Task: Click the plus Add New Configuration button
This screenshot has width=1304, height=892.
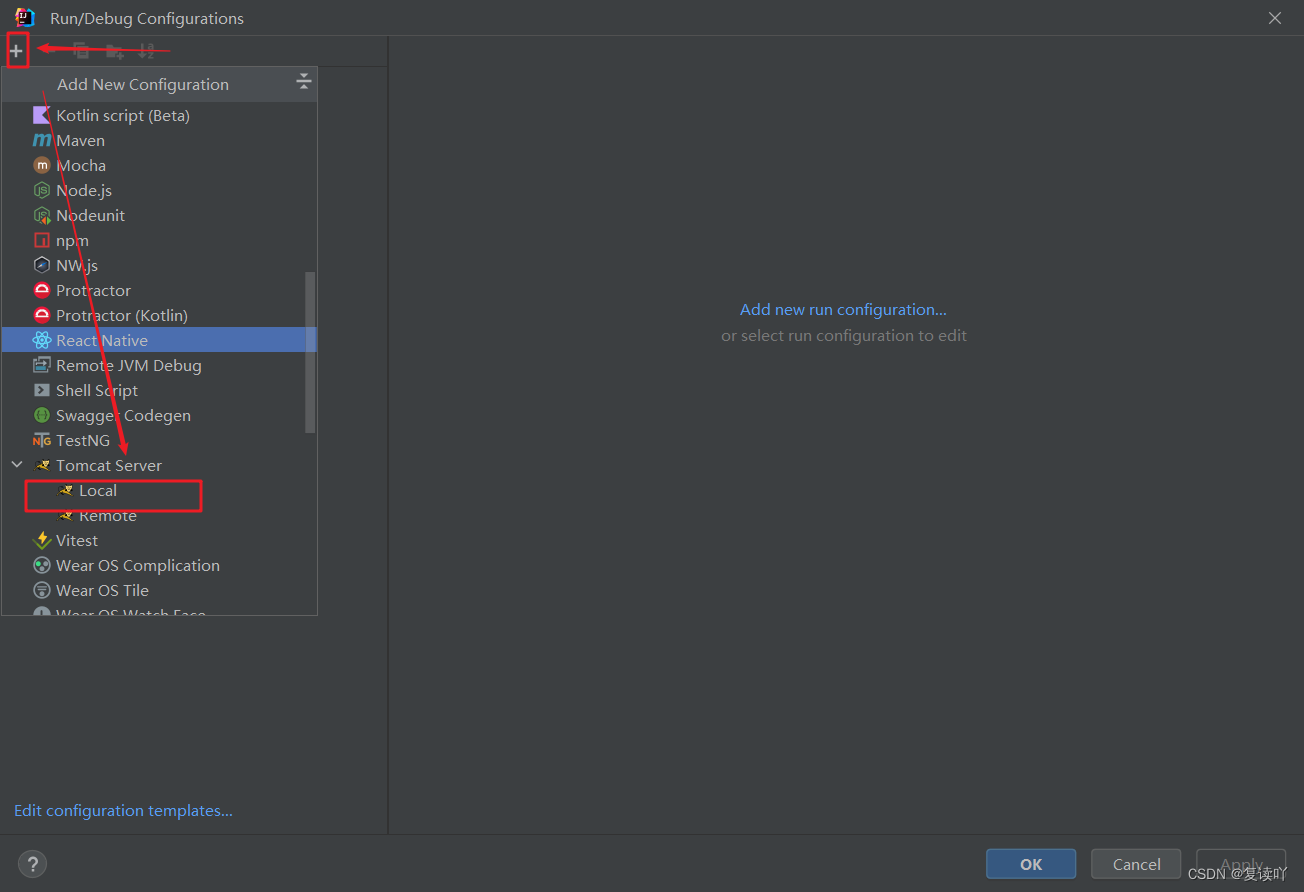Action: 16,50
